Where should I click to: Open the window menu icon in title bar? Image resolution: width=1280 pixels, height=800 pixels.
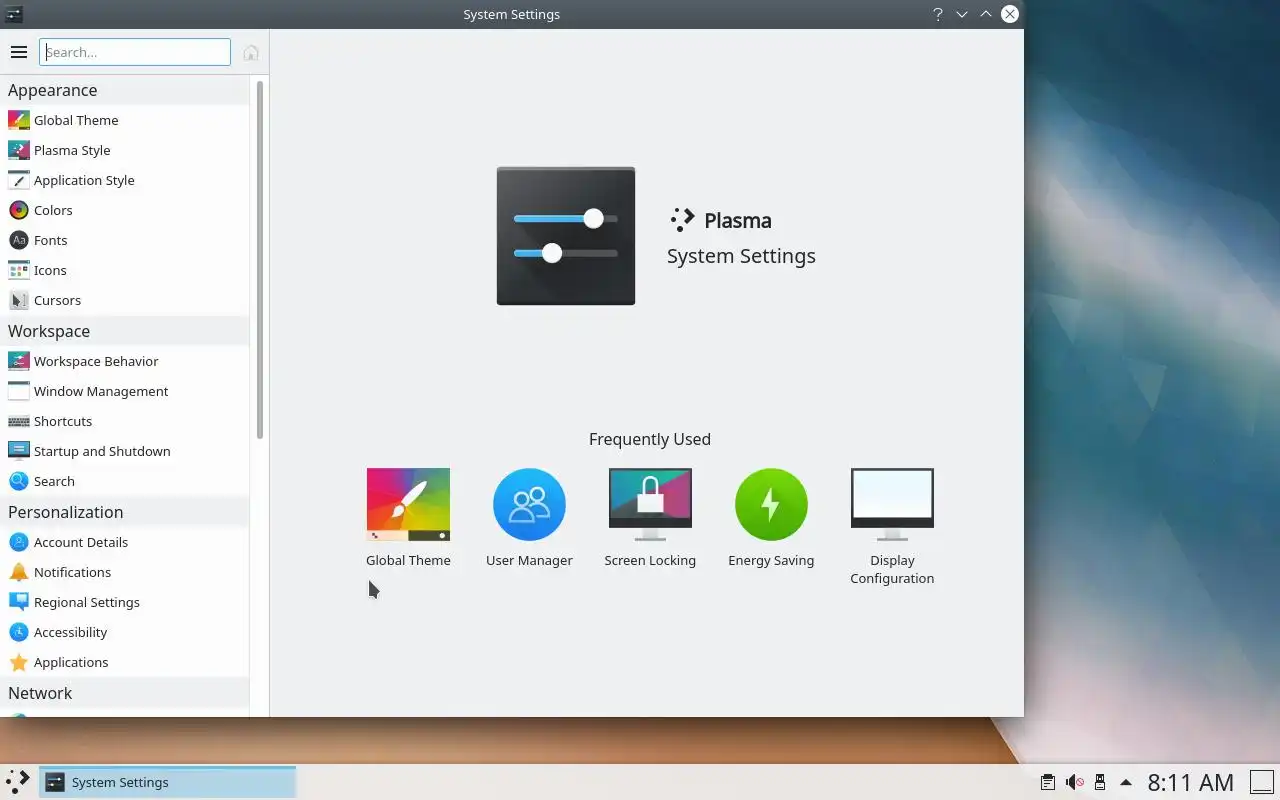pos(14,14)
